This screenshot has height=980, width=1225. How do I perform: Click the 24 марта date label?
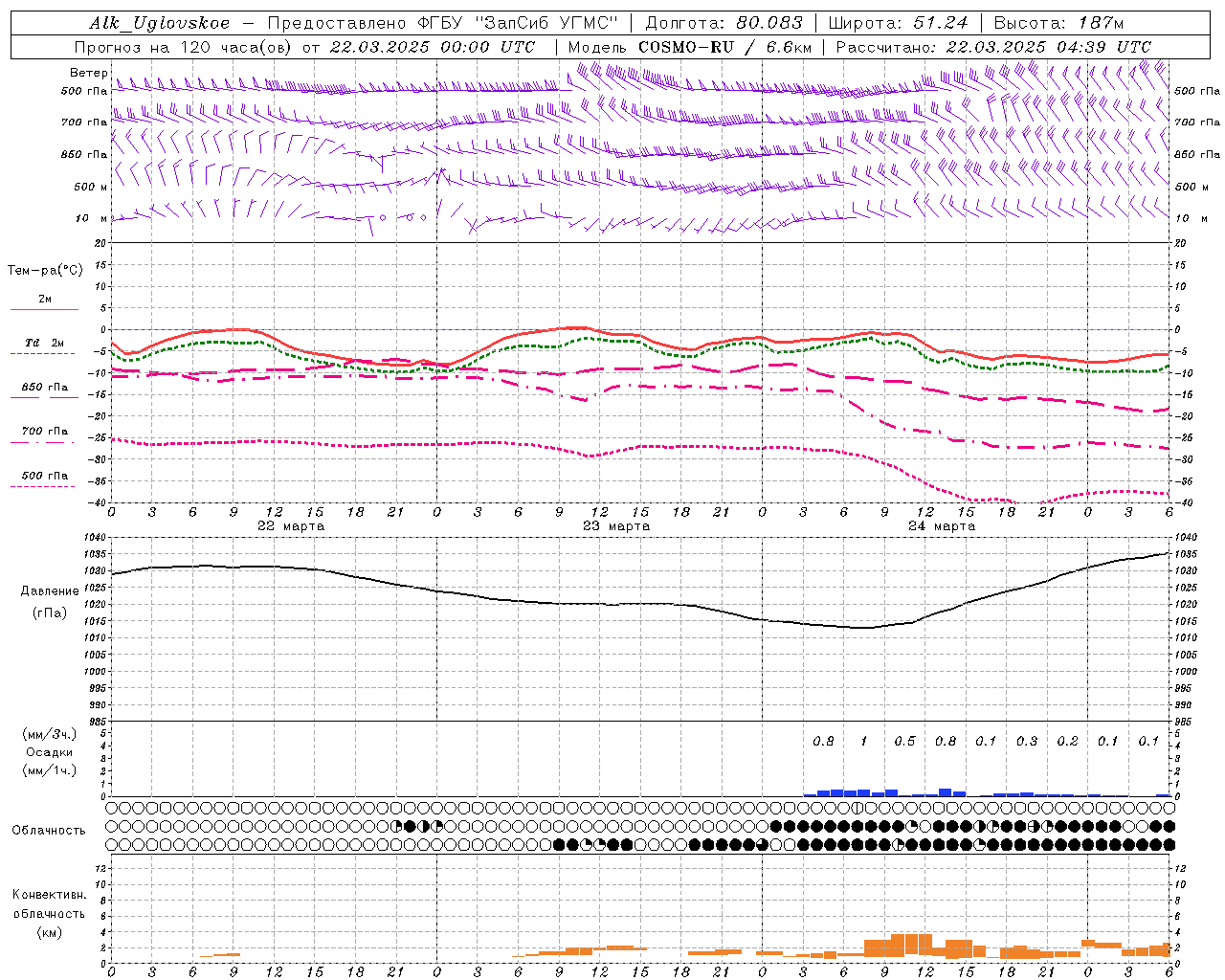942,525
